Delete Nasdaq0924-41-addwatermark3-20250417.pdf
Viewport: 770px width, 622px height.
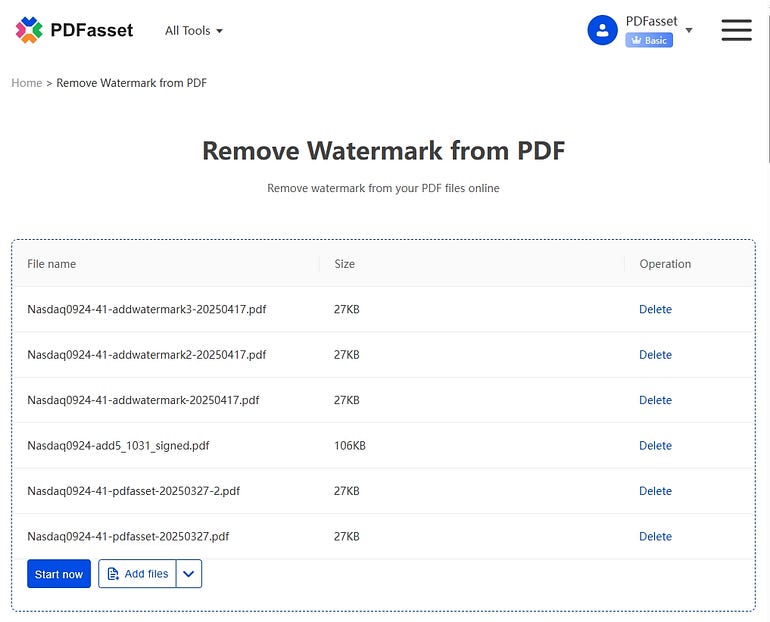click(x=655, y=309)
